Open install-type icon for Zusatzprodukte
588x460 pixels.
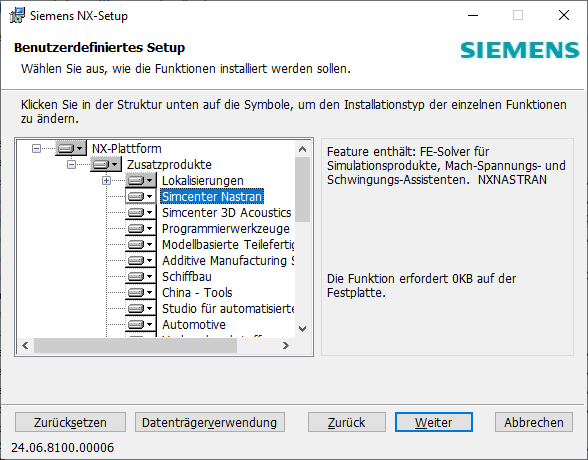coord(106,164)
